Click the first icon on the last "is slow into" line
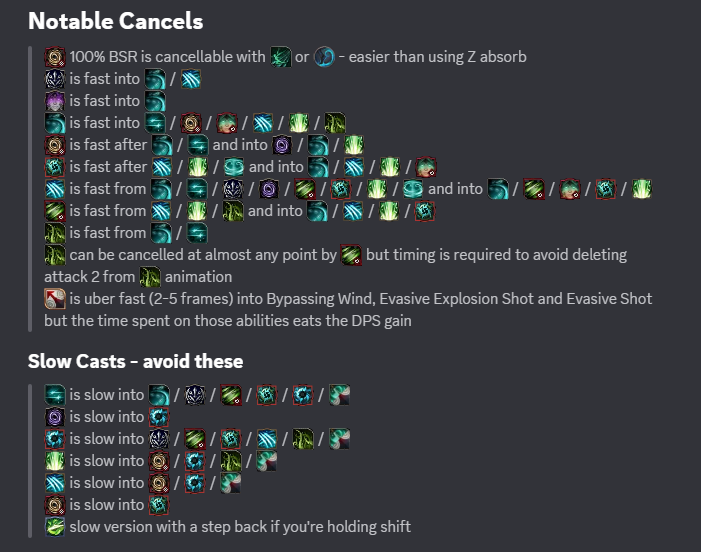The width and height of the screenshot is (701, 552). point(55,505)
